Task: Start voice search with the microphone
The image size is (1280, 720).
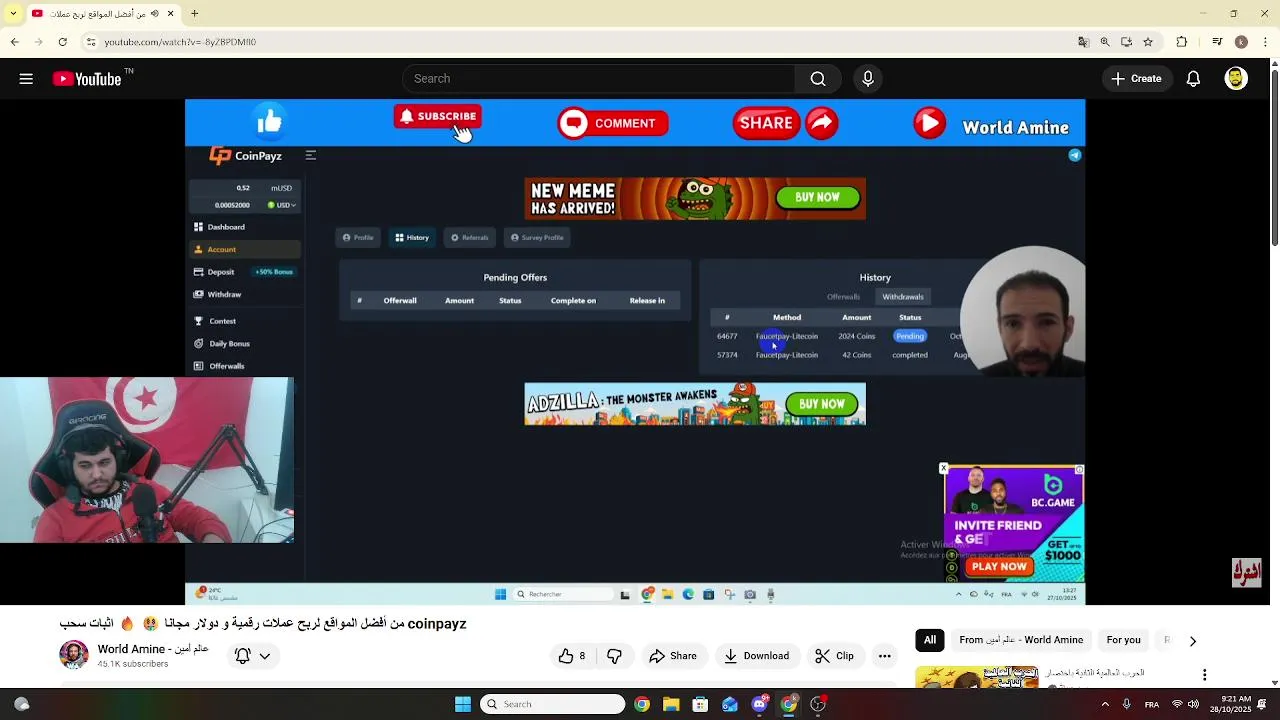Action: click(x=868, y=79)
